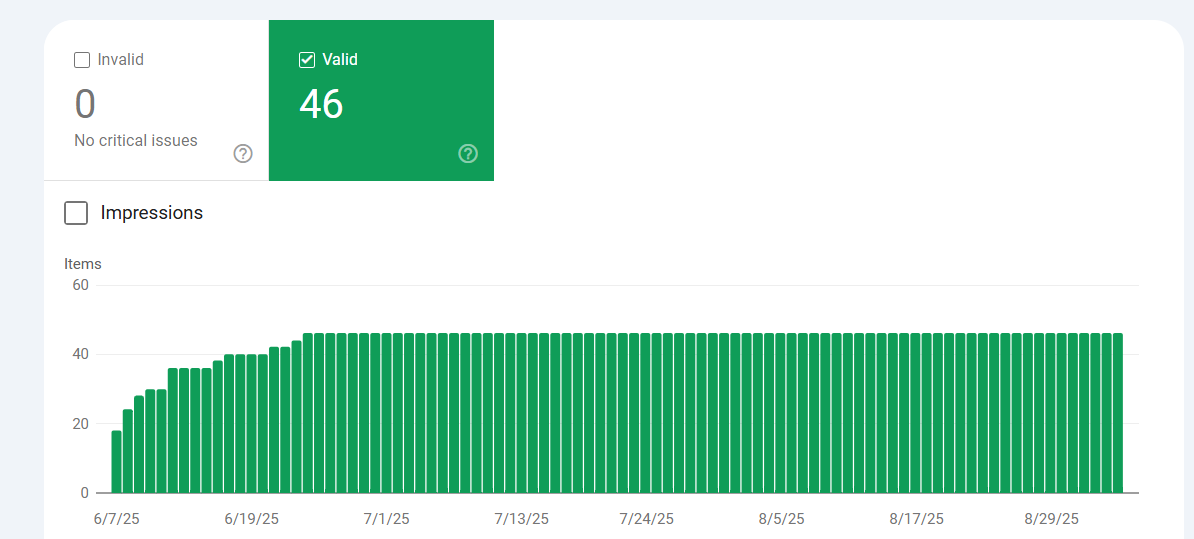Uncheck the Valid checkbox
The image size is (1194, 539).
[307, 60]
